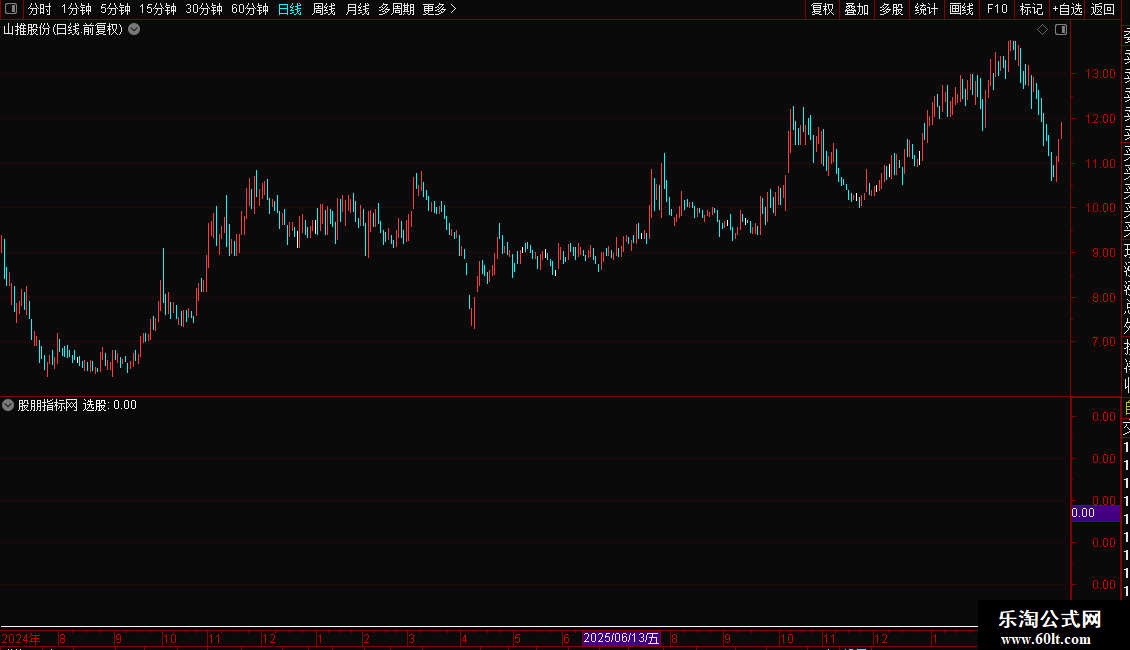Add stock via +自选 button

1067,9
